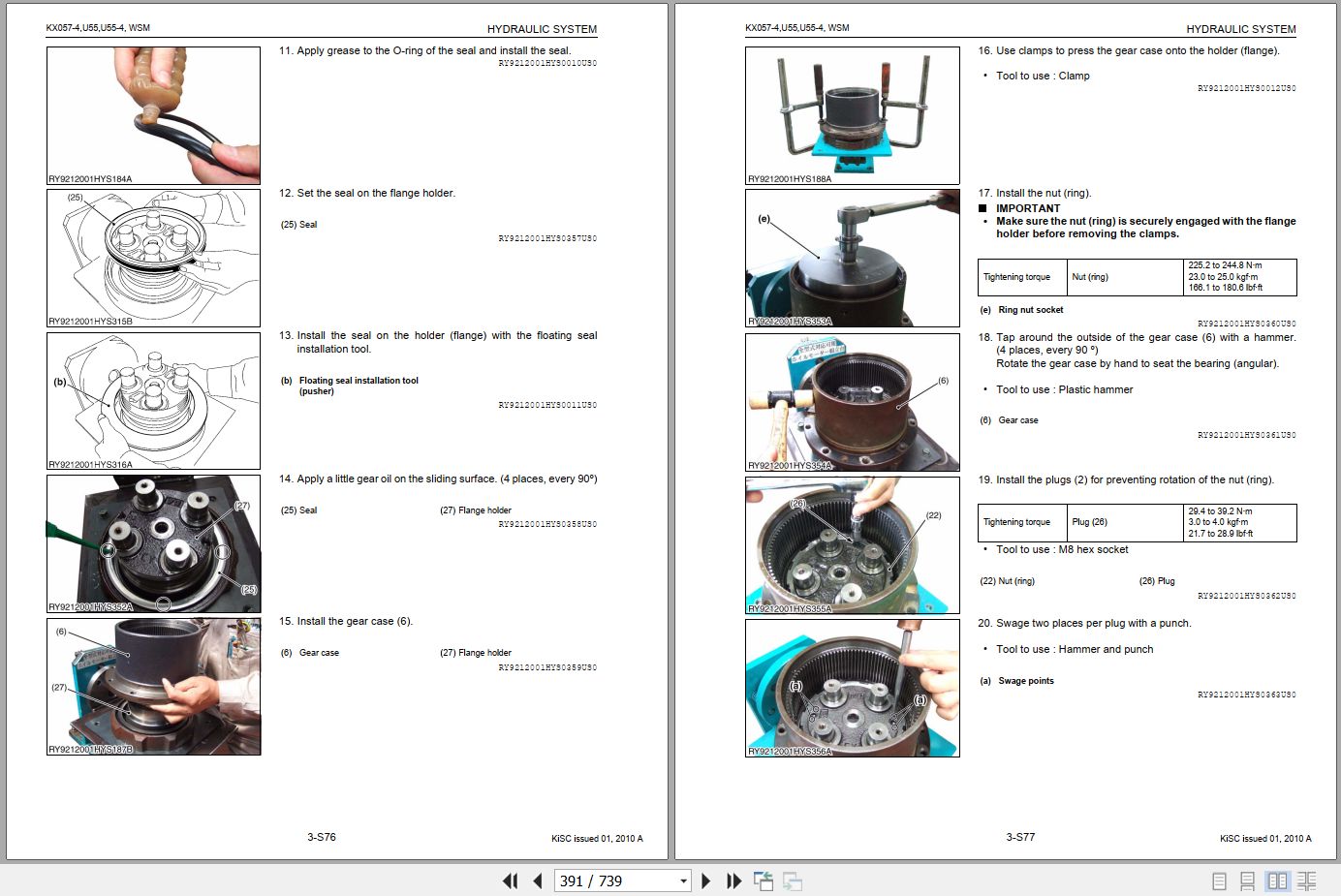Return to the previous view
This screenshot has height=896, width=1341.
pyautogui.click(x=763, y=881)
